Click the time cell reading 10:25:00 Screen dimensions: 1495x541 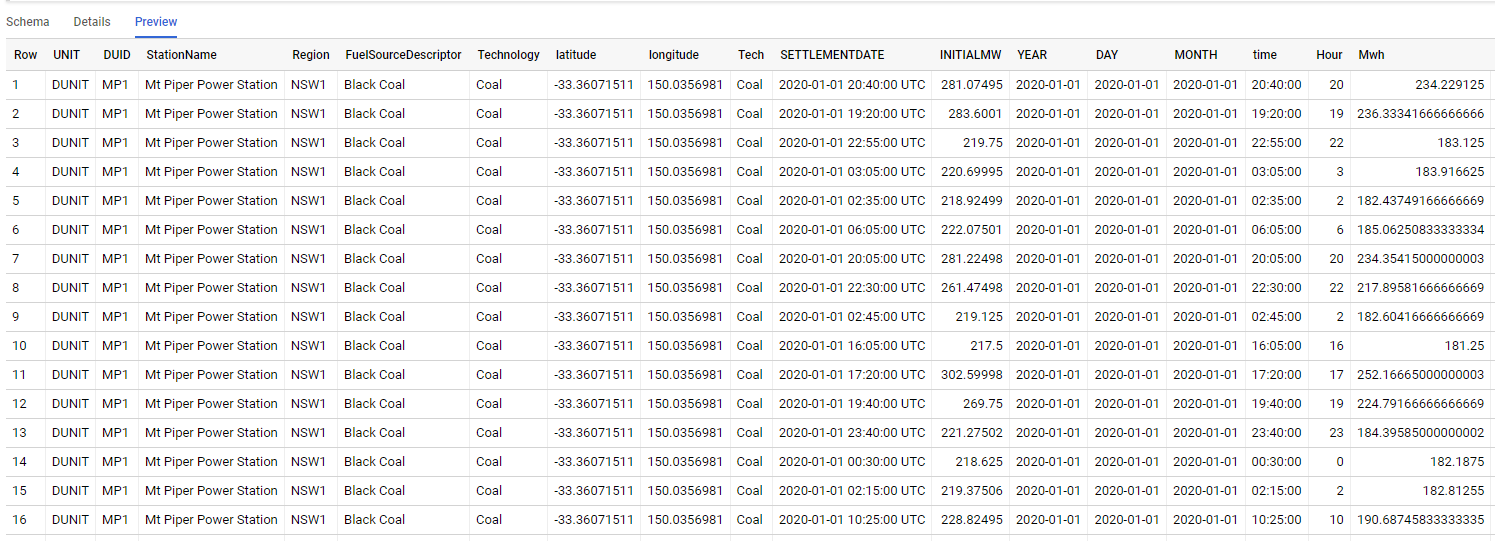pos(1276,520)
